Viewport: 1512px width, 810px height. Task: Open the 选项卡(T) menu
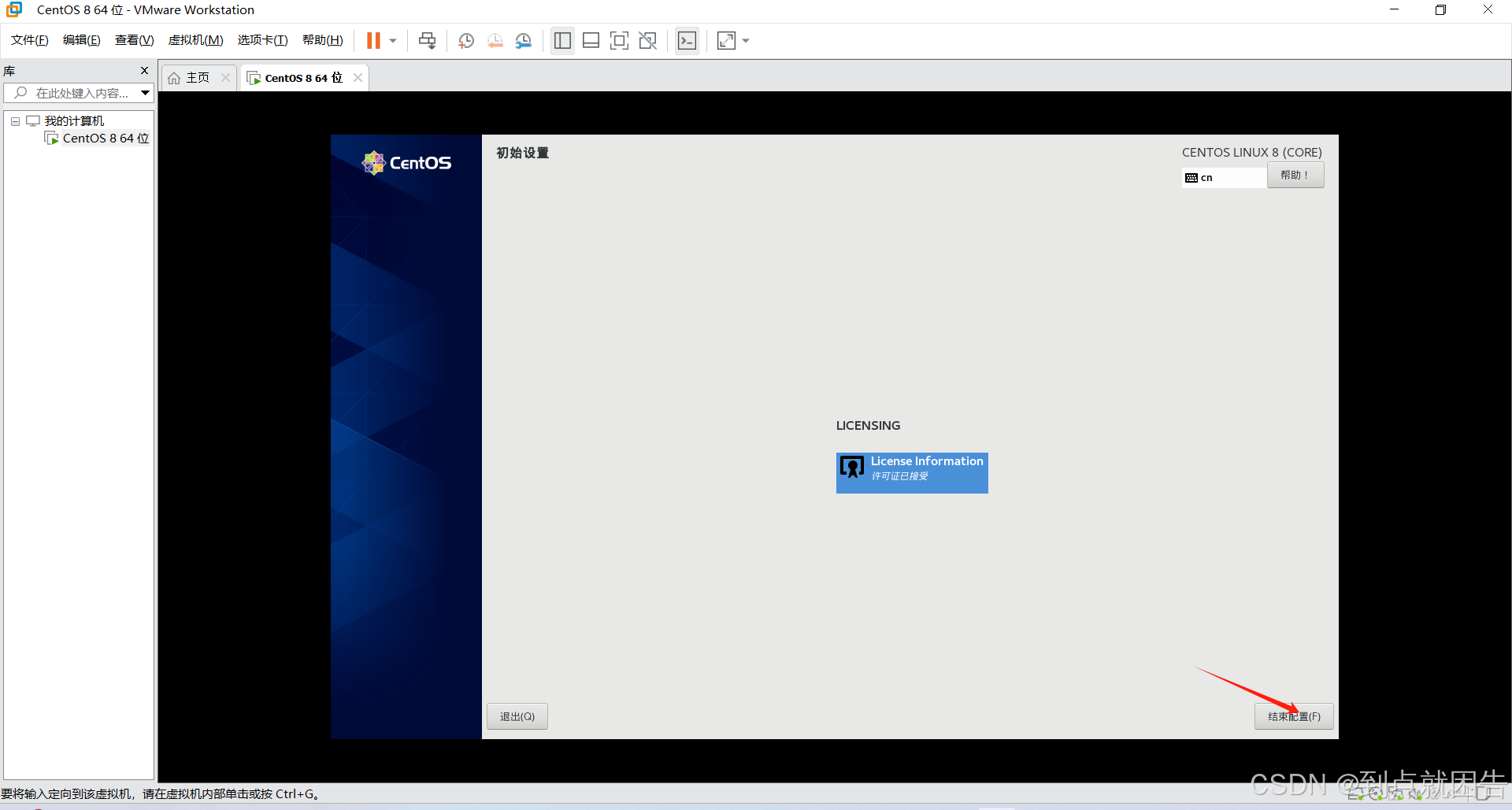(262, 40)
